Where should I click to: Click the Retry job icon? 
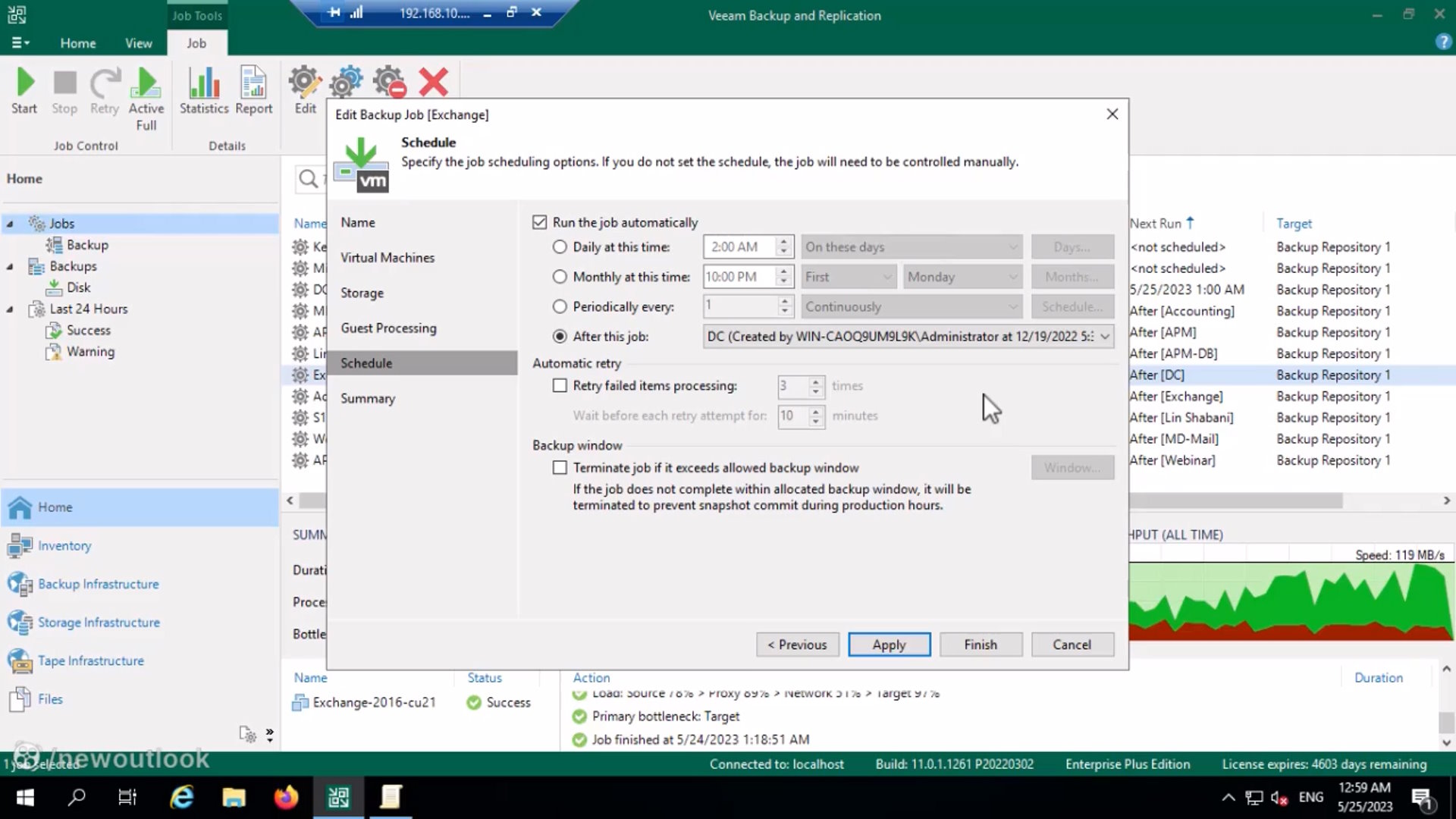click(x=105, y=91)
